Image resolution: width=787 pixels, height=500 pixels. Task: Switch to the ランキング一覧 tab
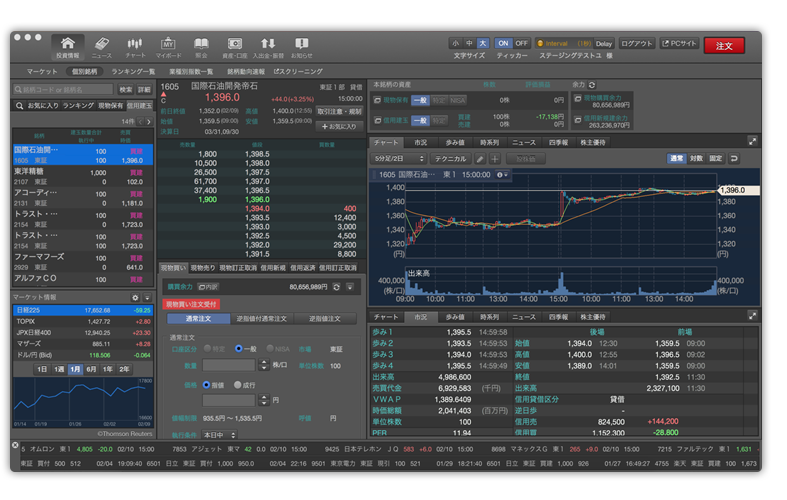point(133,72)
